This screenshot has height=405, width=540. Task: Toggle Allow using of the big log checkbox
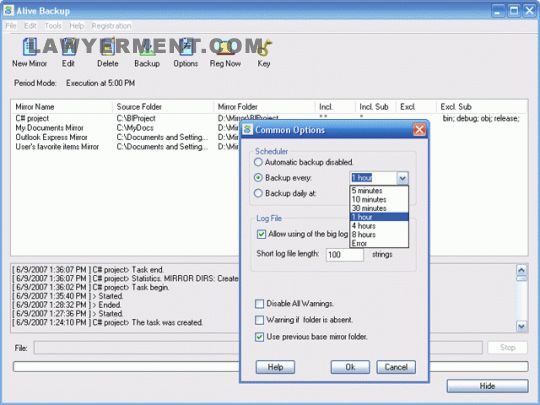261,234
